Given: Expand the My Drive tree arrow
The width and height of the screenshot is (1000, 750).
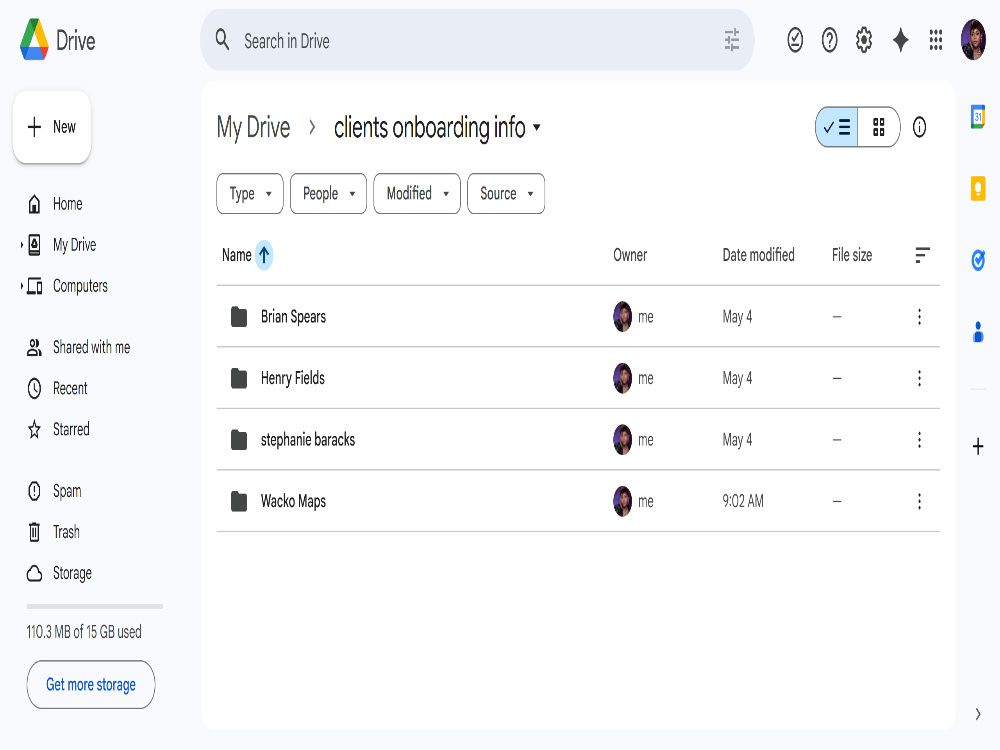Looking at the screenshot, I should [21, 245].
